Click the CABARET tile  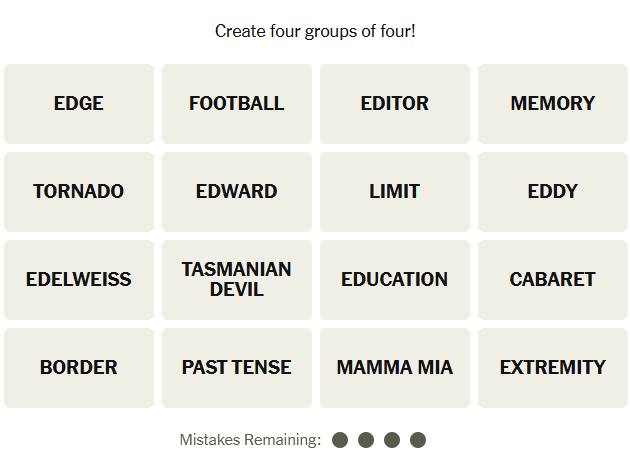coord(553,280)
